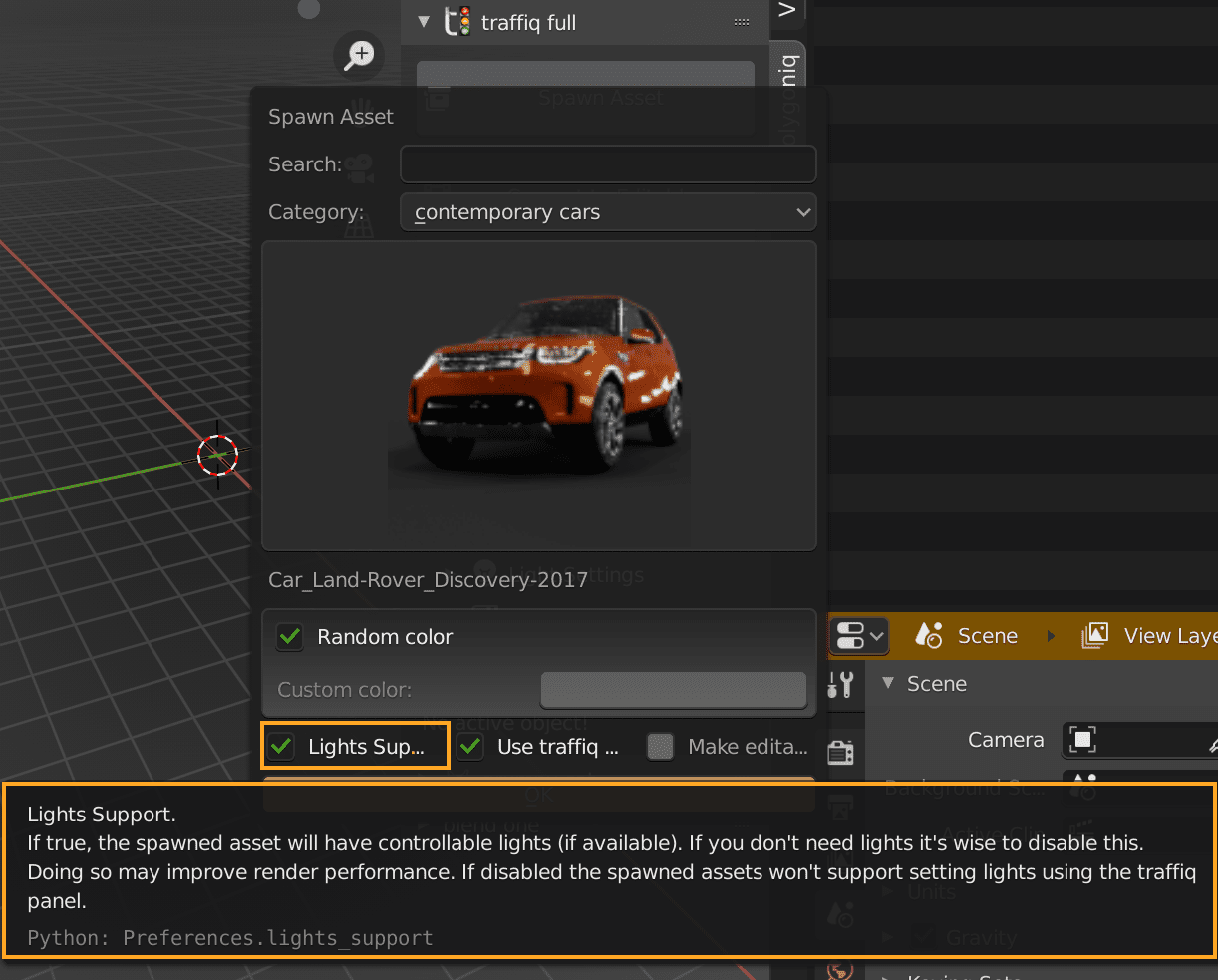Disable the Lights Support checkbox

point(282,747)
